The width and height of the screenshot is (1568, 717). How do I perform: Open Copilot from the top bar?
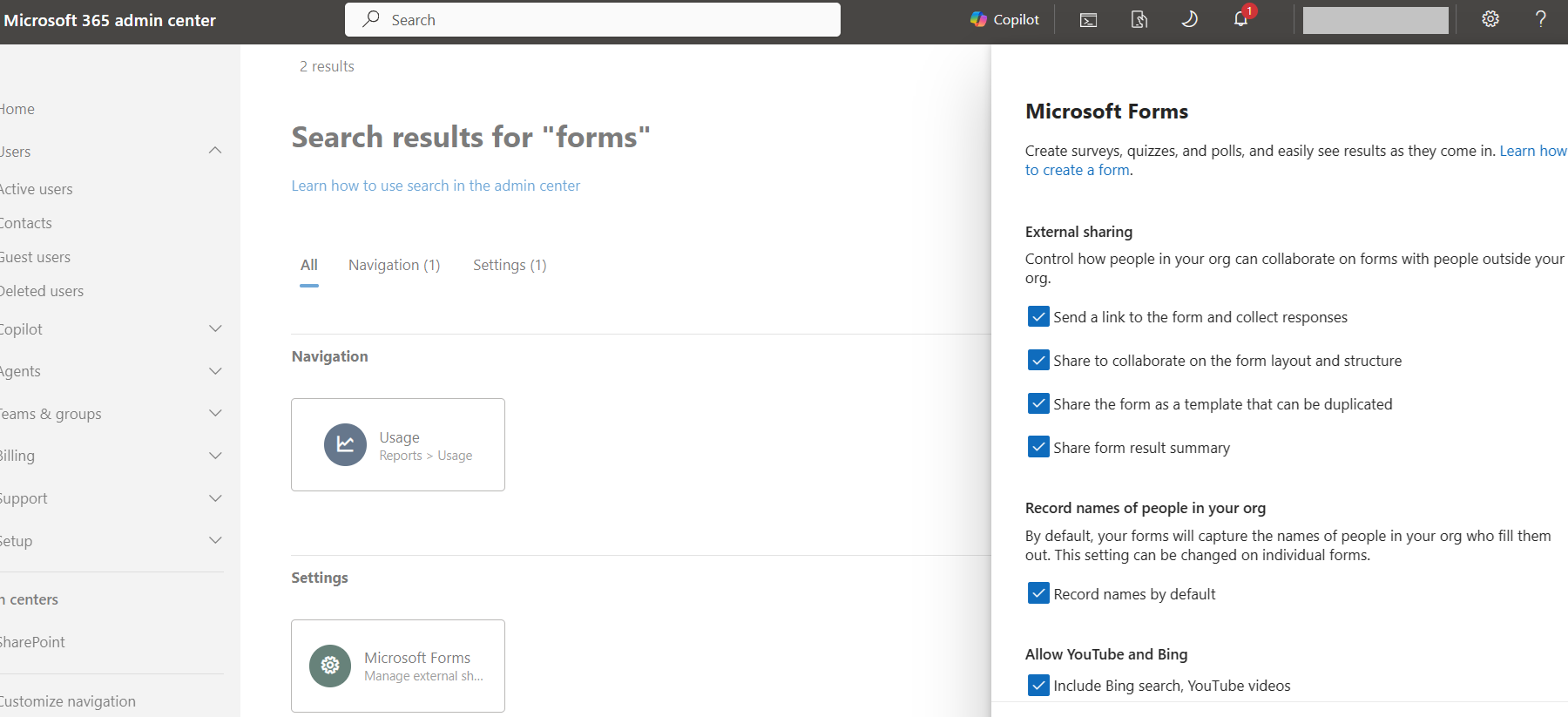[x=1004, y=19]
